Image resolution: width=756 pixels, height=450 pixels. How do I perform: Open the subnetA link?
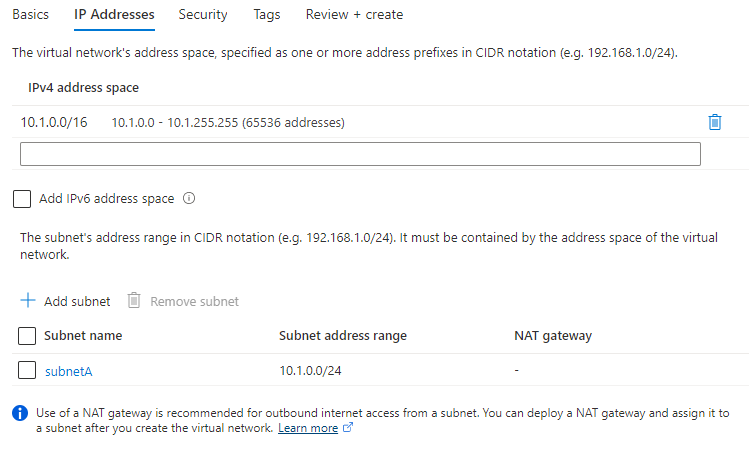point(68,371)
